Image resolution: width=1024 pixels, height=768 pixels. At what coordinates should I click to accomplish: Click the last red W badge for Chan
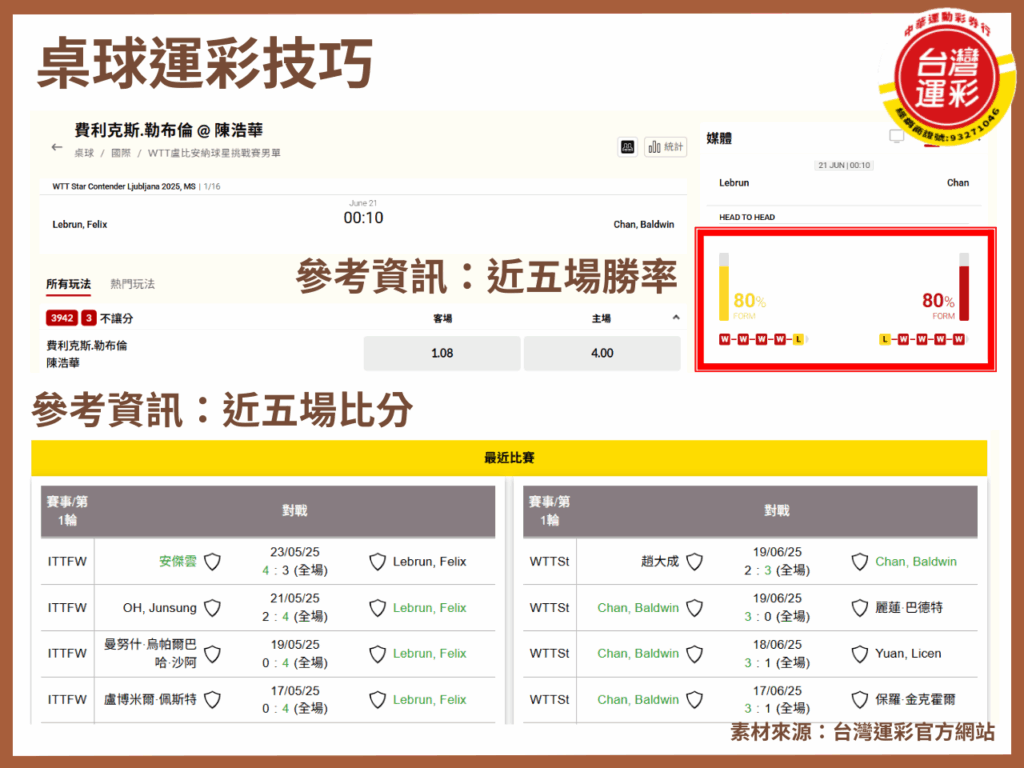coord(958,339)
